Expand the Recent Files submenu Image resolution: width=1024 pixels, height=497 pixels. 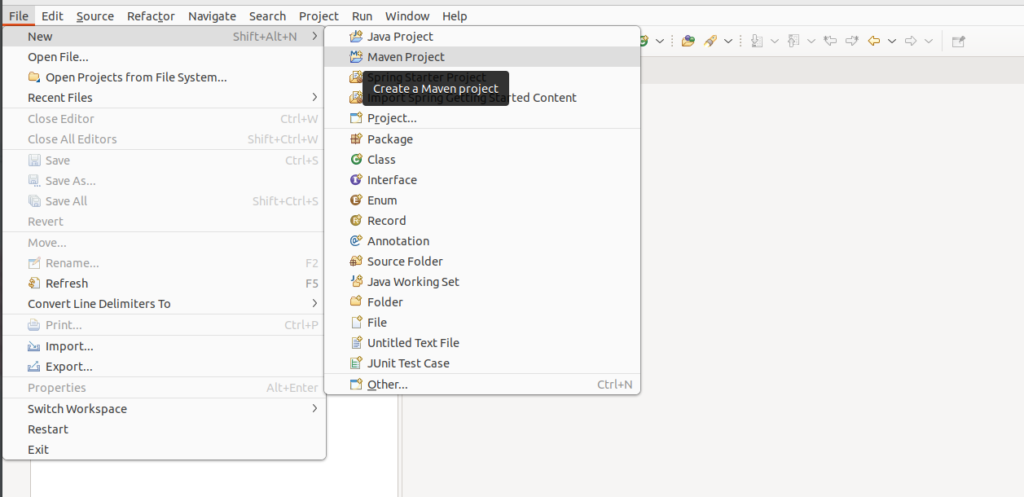[x=315, y=97]
